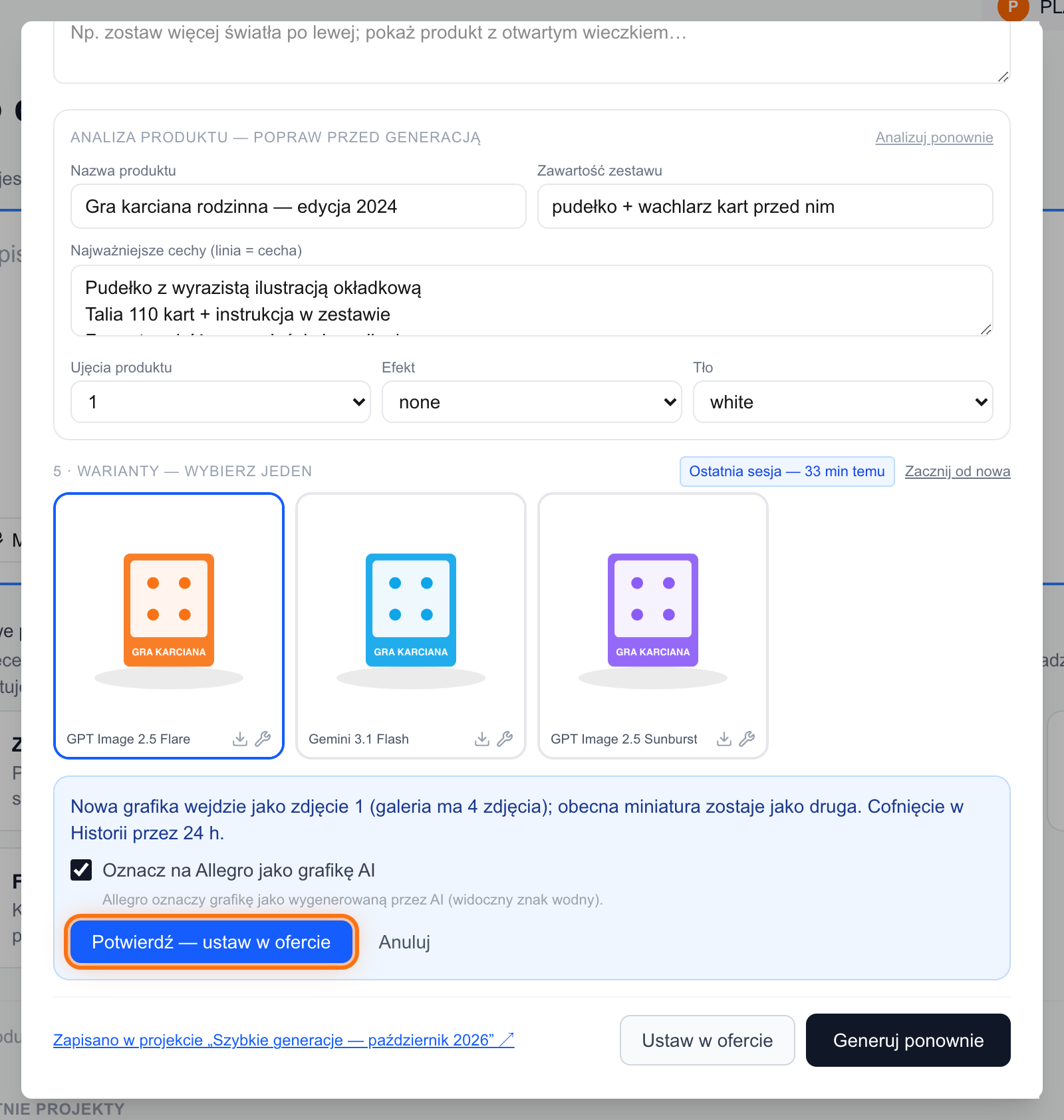The image size is (1064, 1120).
Task: Open wrench tool on Gemini 3.1 Flash
Action: pos(505,739)
